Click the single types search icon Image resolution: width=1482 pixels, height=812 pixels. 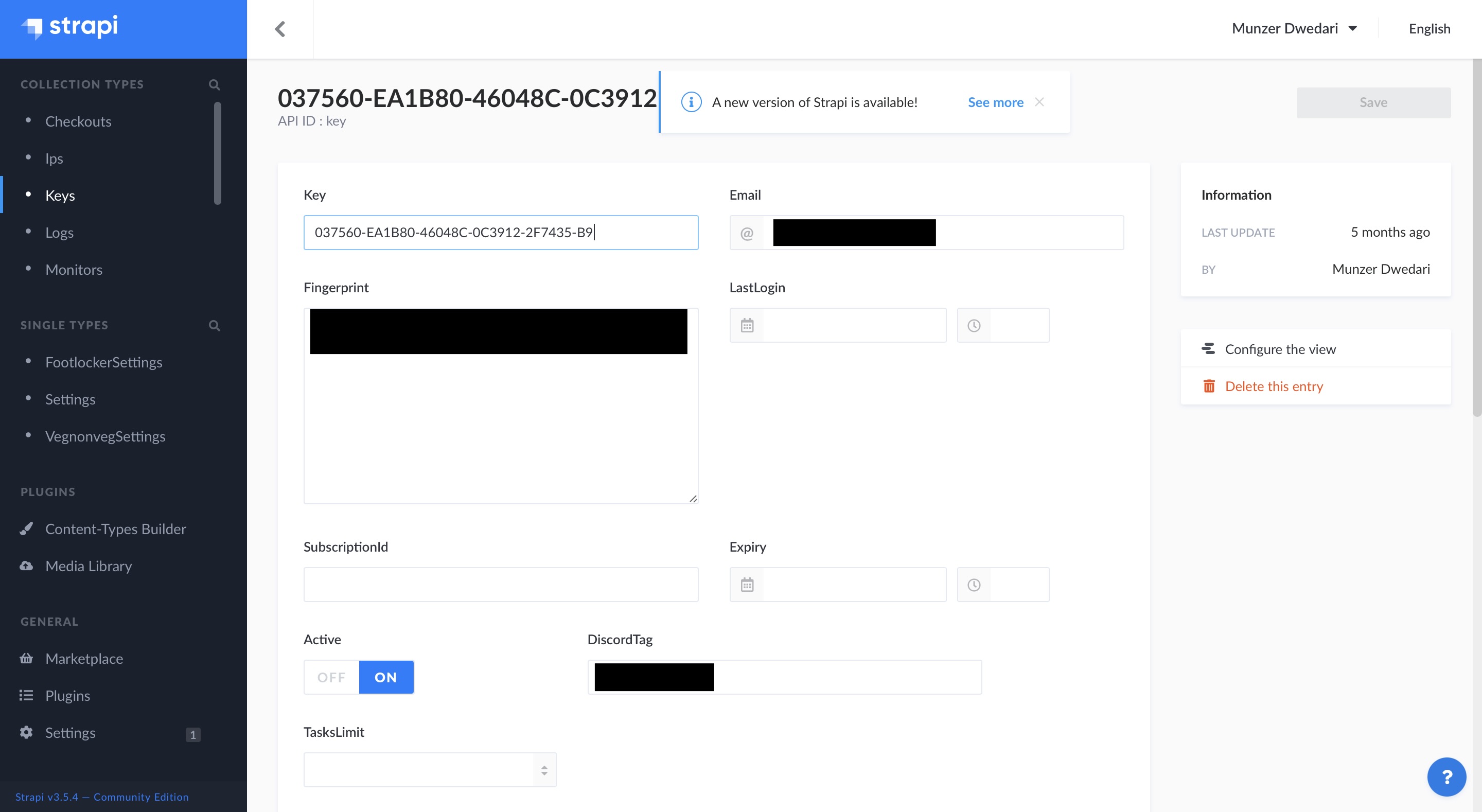pyautogui.click(x=214, y=326)
